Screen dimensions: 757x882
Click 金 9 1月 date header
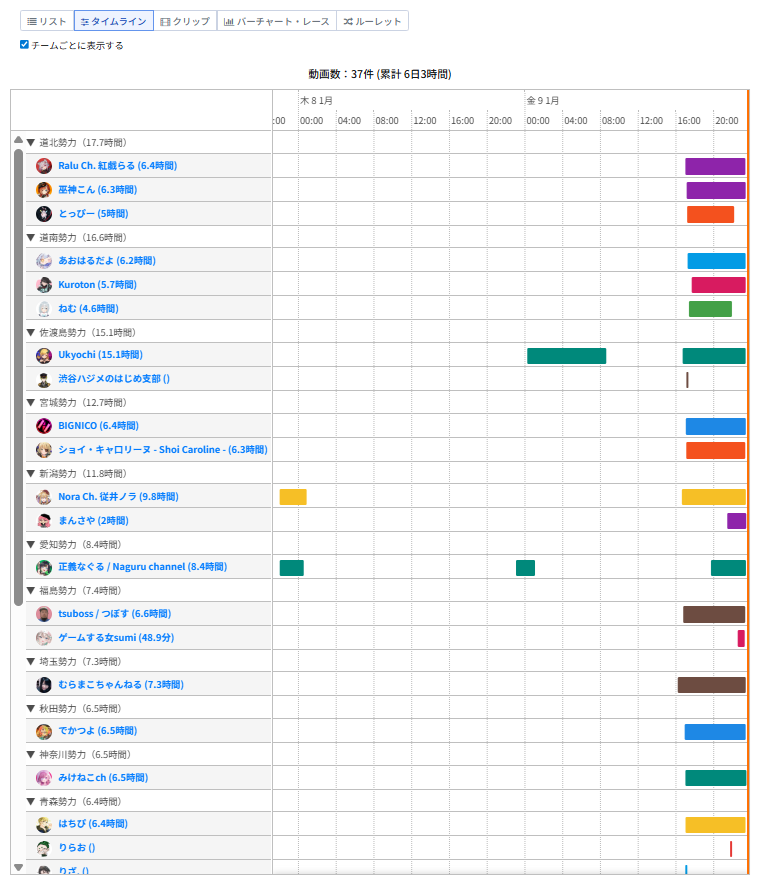(x=543, y=101)
